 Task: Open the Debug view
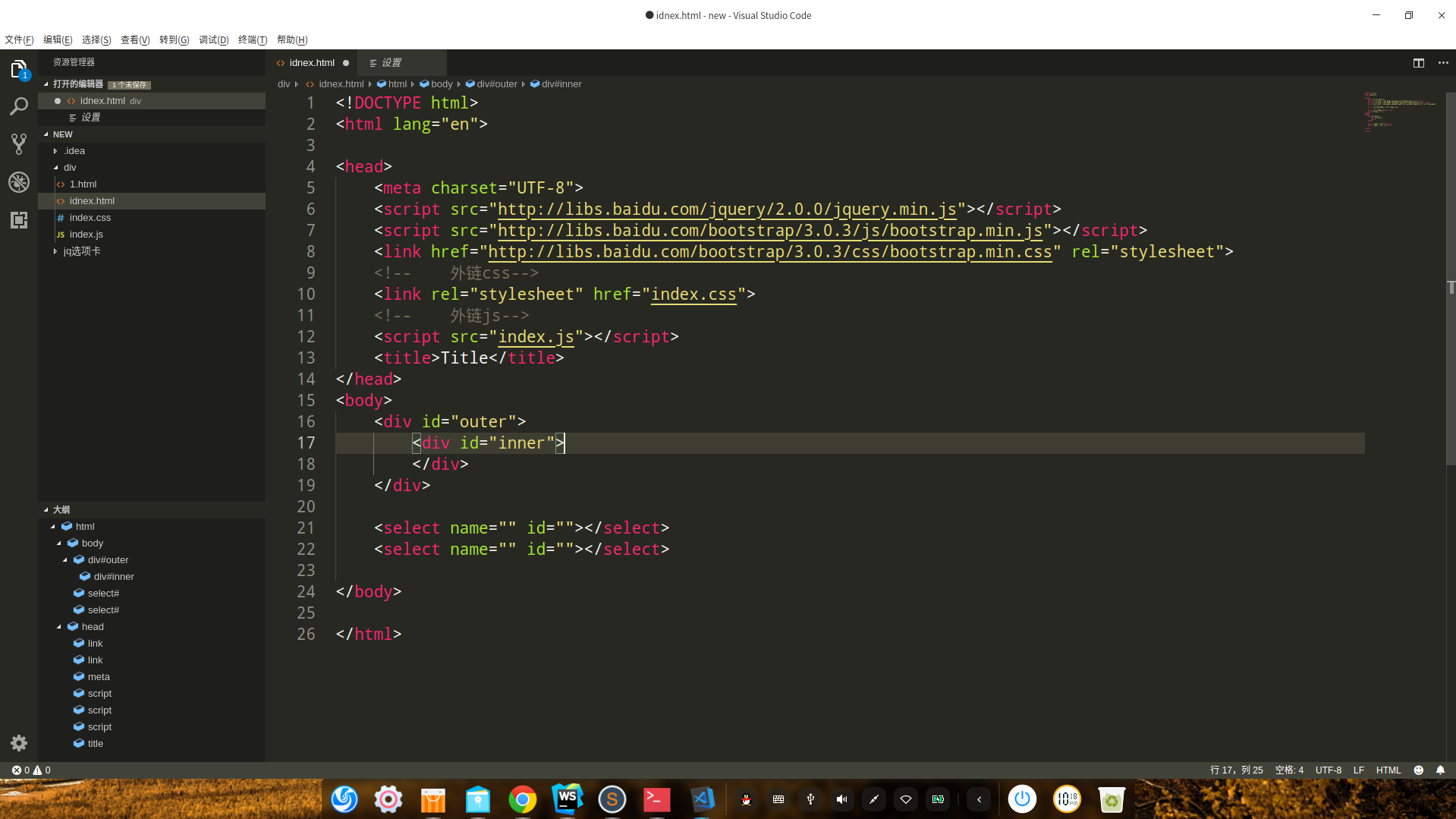click(18, 181)
